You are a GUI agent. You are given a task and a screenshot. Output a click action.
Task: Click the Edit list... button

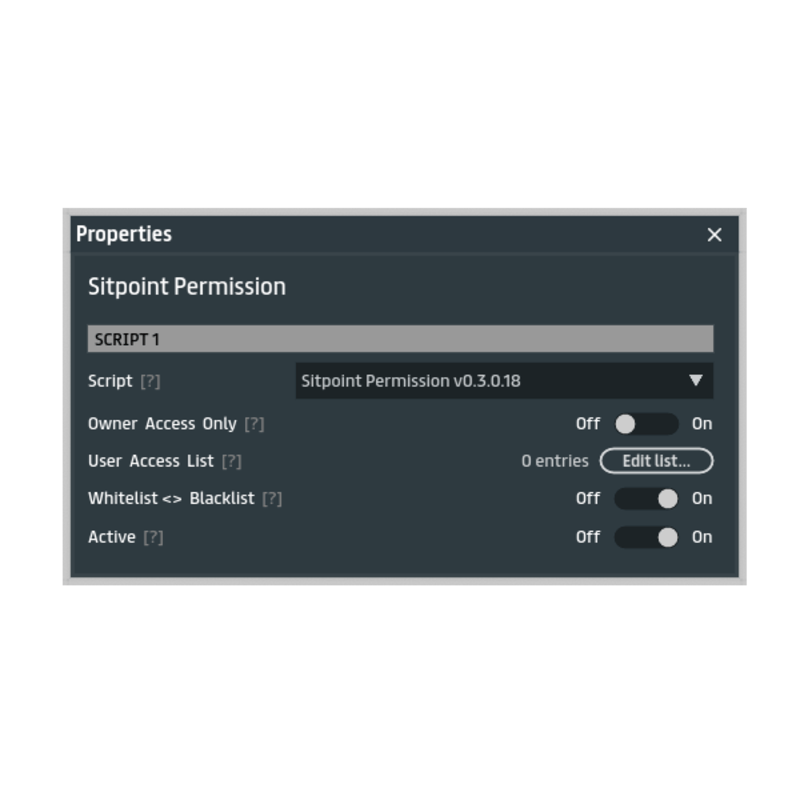click(656, 461)
